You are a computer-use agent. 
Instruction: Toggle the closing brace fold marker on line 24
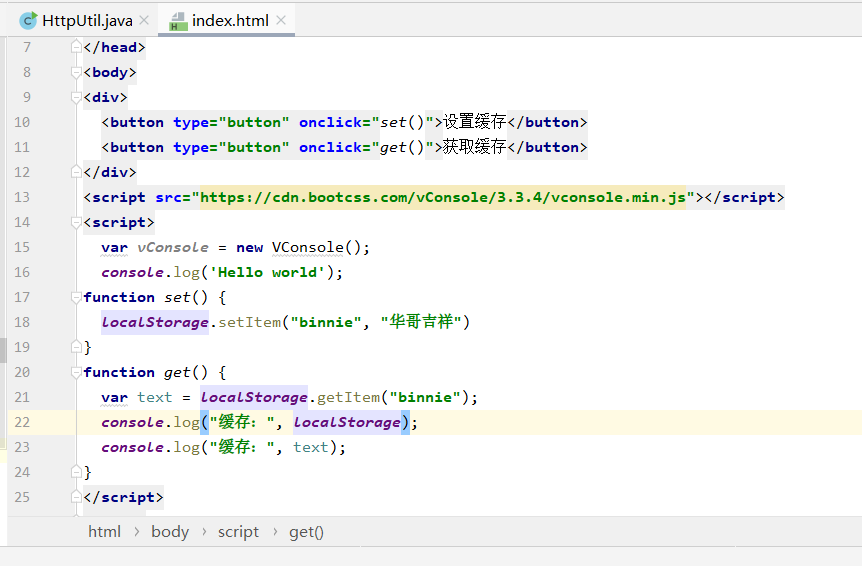click(x=76, y=472)
